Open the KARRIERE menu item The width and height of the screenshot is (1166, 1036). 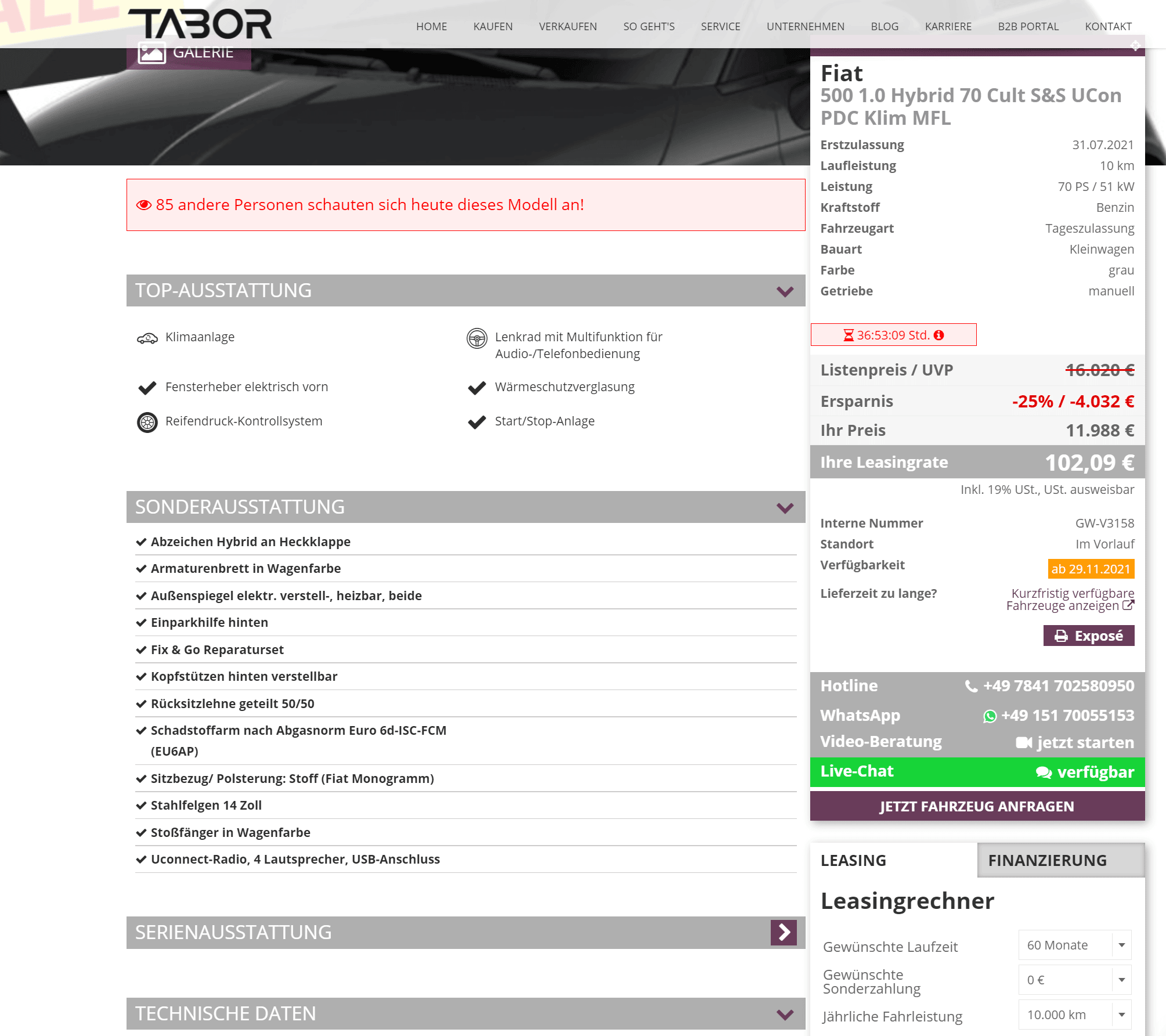(948, 27)
